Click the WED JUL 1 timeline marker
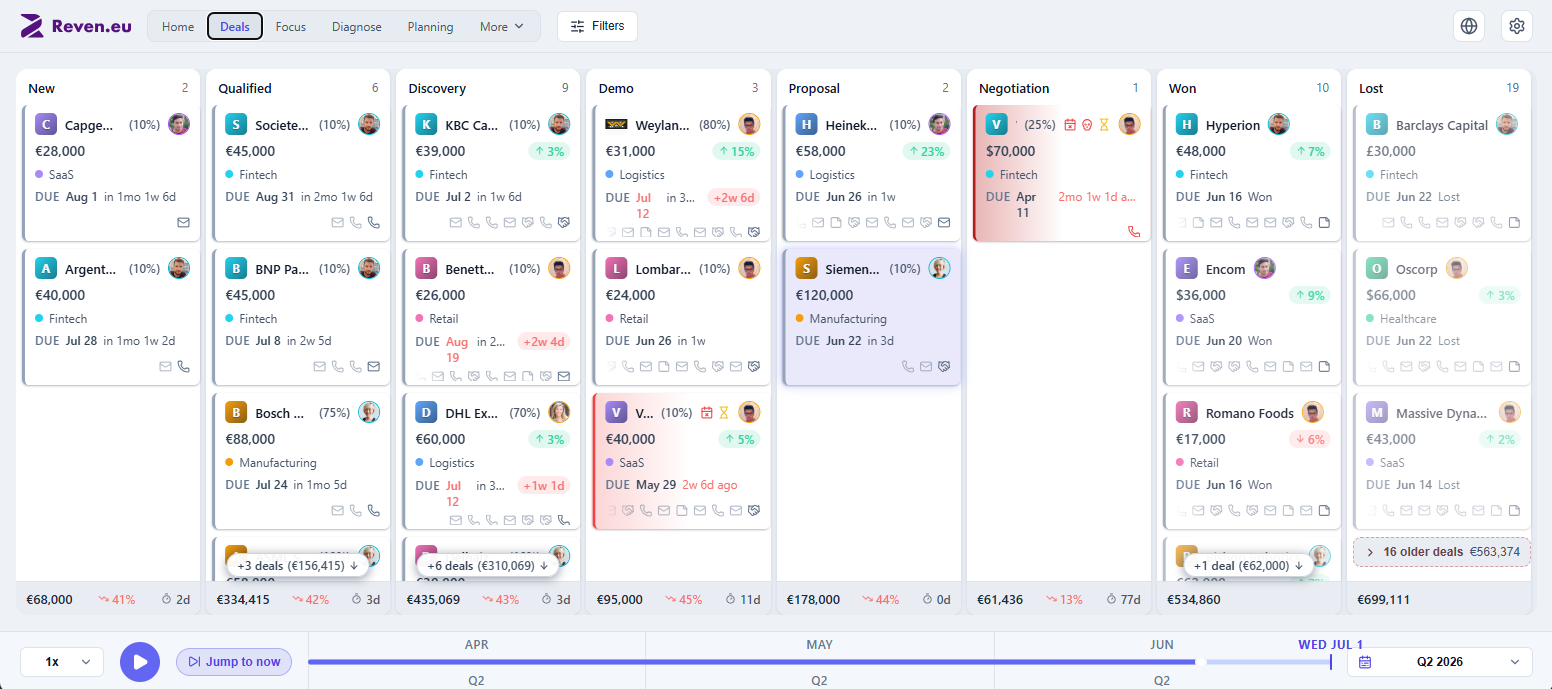1552x689 pixels. point(1330,645)
